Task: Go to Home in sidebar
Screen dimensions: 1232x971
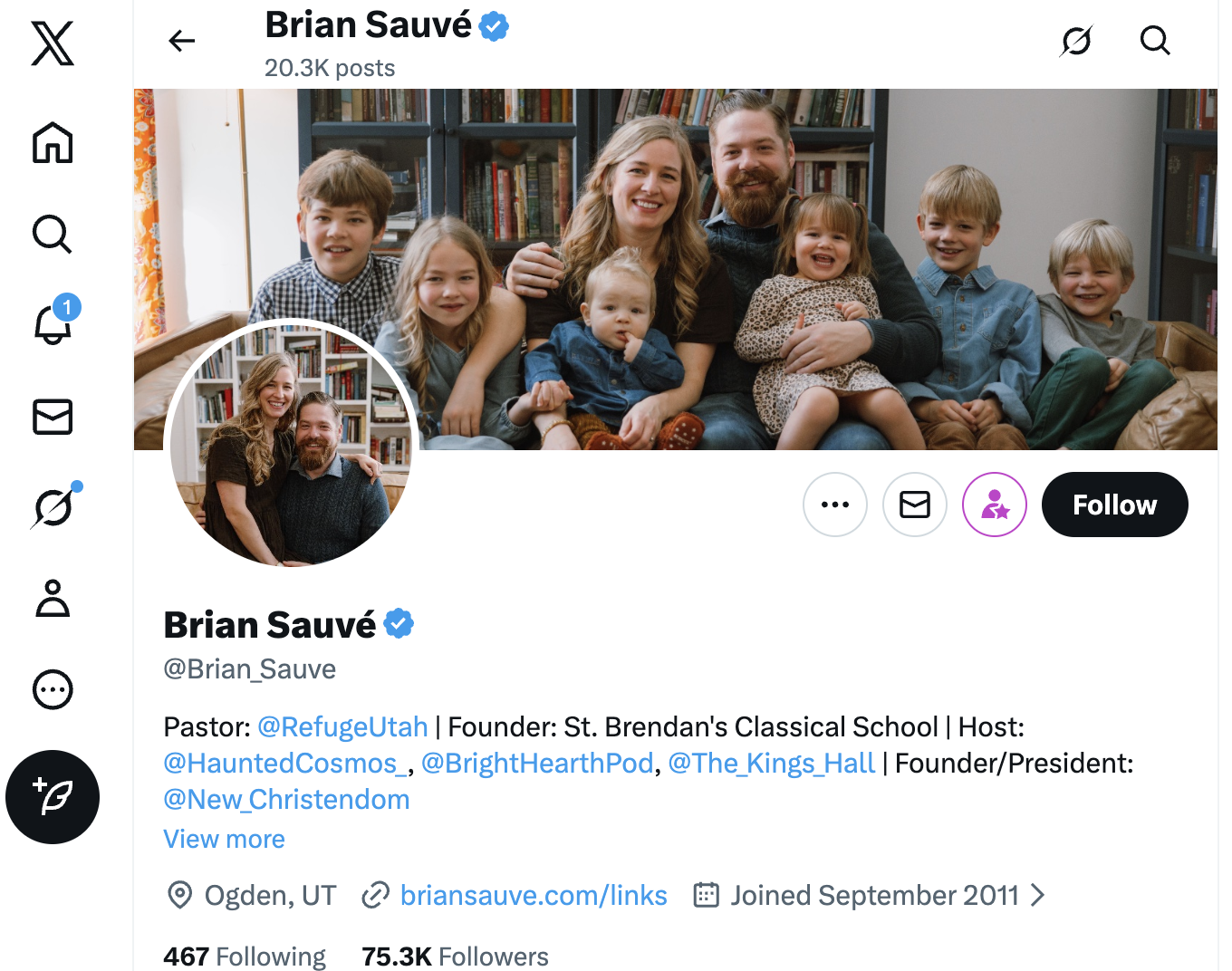Action: [53, 143]
